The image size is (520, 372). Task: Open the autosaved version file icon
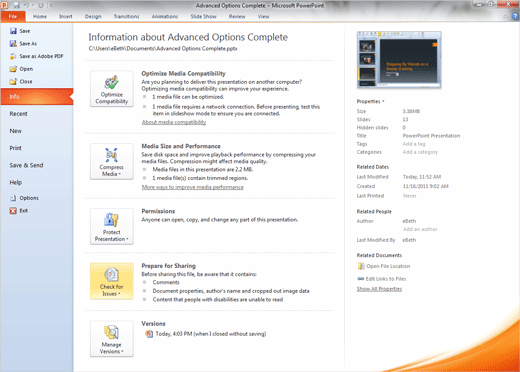pyautogui.click(x=149, y=334)
